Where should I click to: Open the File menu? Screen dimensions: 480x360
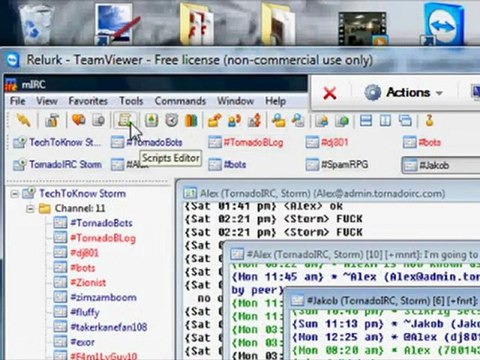pyautogui.click(x=18, y=101)
